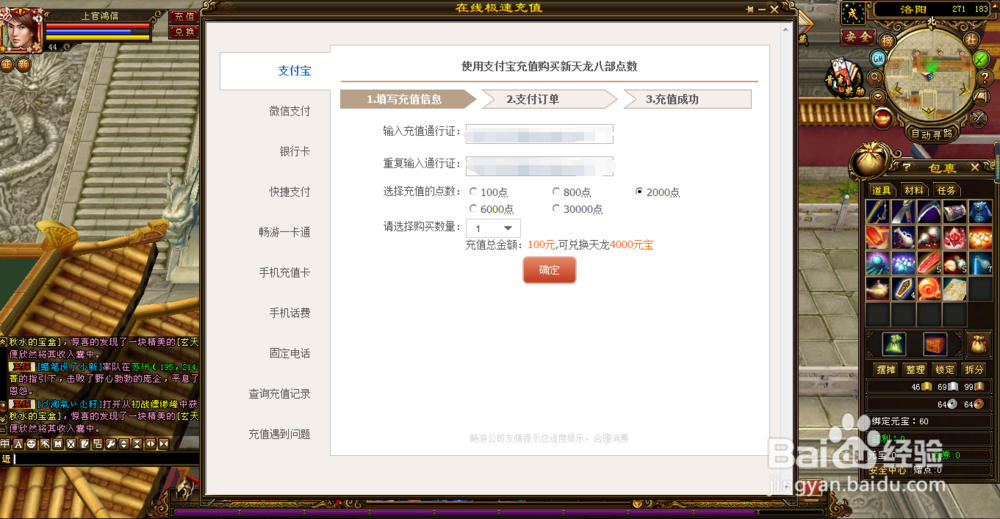Click the 重复输入通行证 input field
This screenshot has height=519, width=1000.
click(x=540, y=166)
